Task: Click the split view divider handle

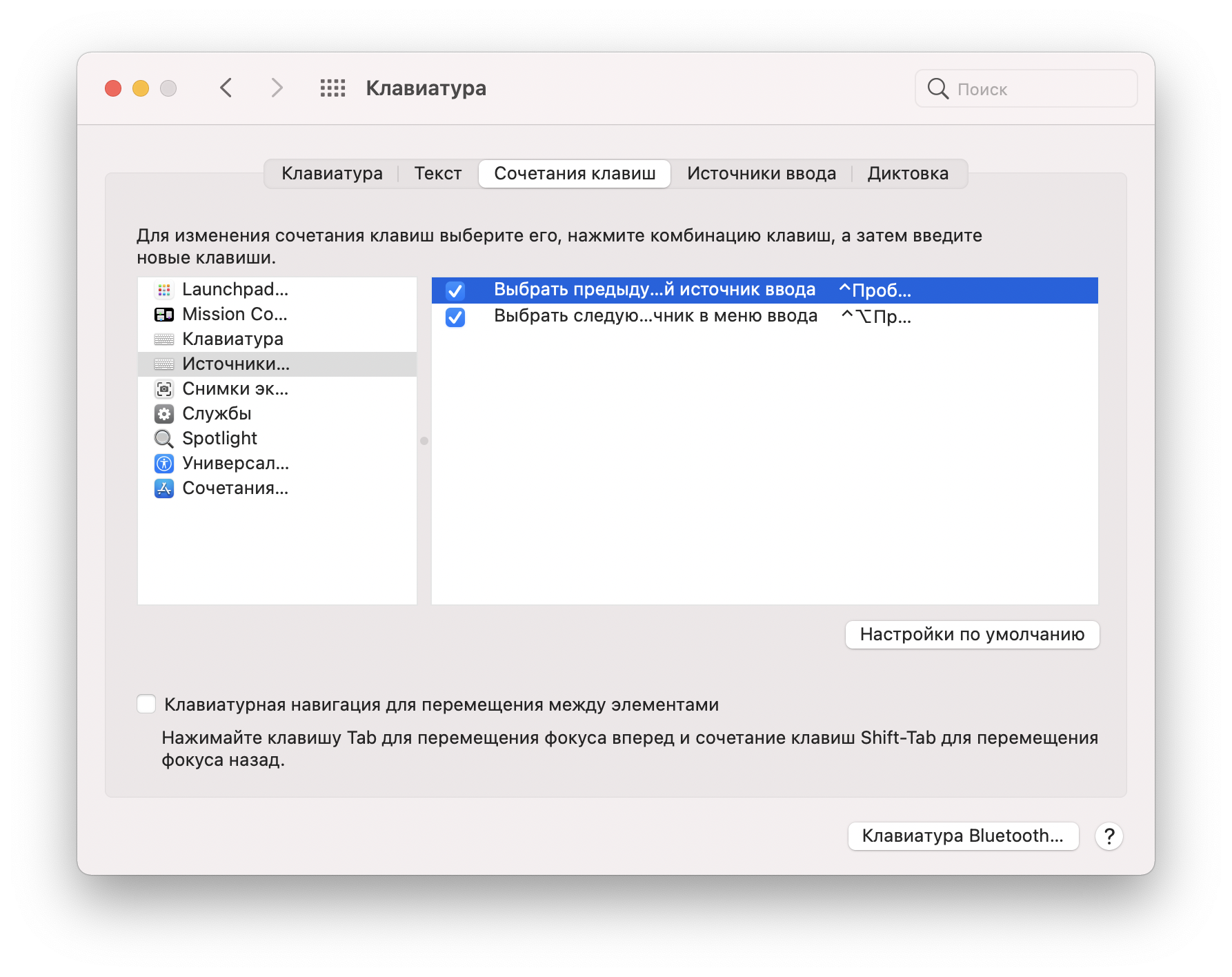Action: [424, 441]
